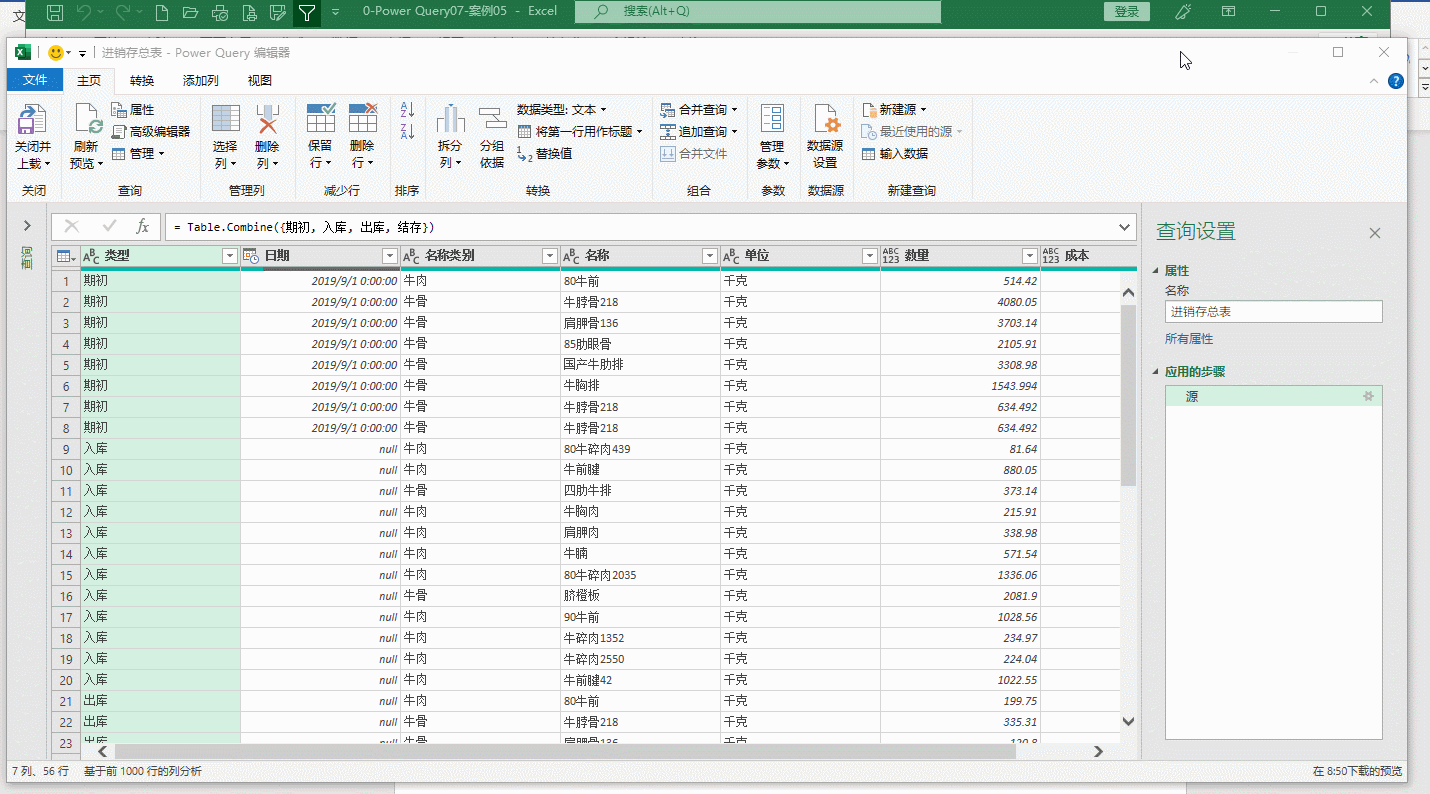Click the 数据源设置 (Data Source Settings) icon
Screen dimensions: 1430x794
825,118
